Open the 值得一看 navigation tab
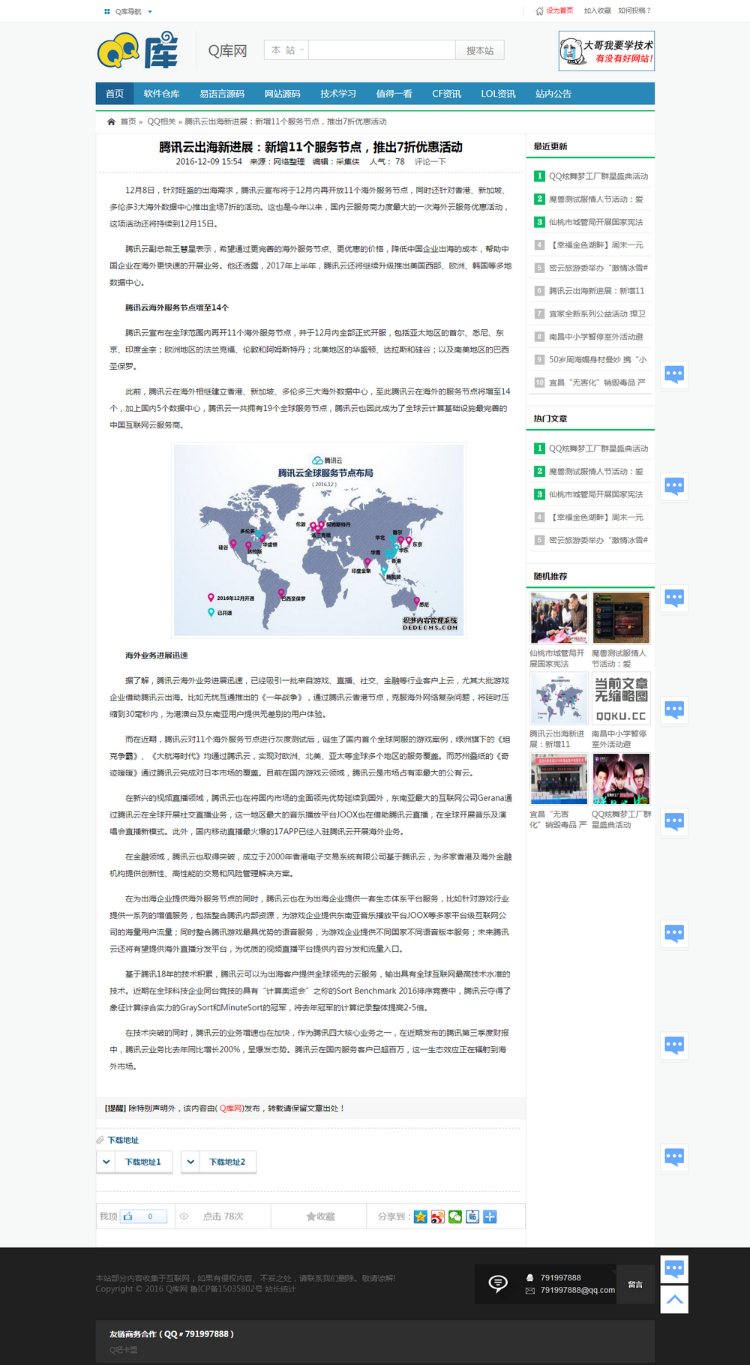The height and width of the screenshot is (1365, 750). pyautogui.click(x=394, y=94)
